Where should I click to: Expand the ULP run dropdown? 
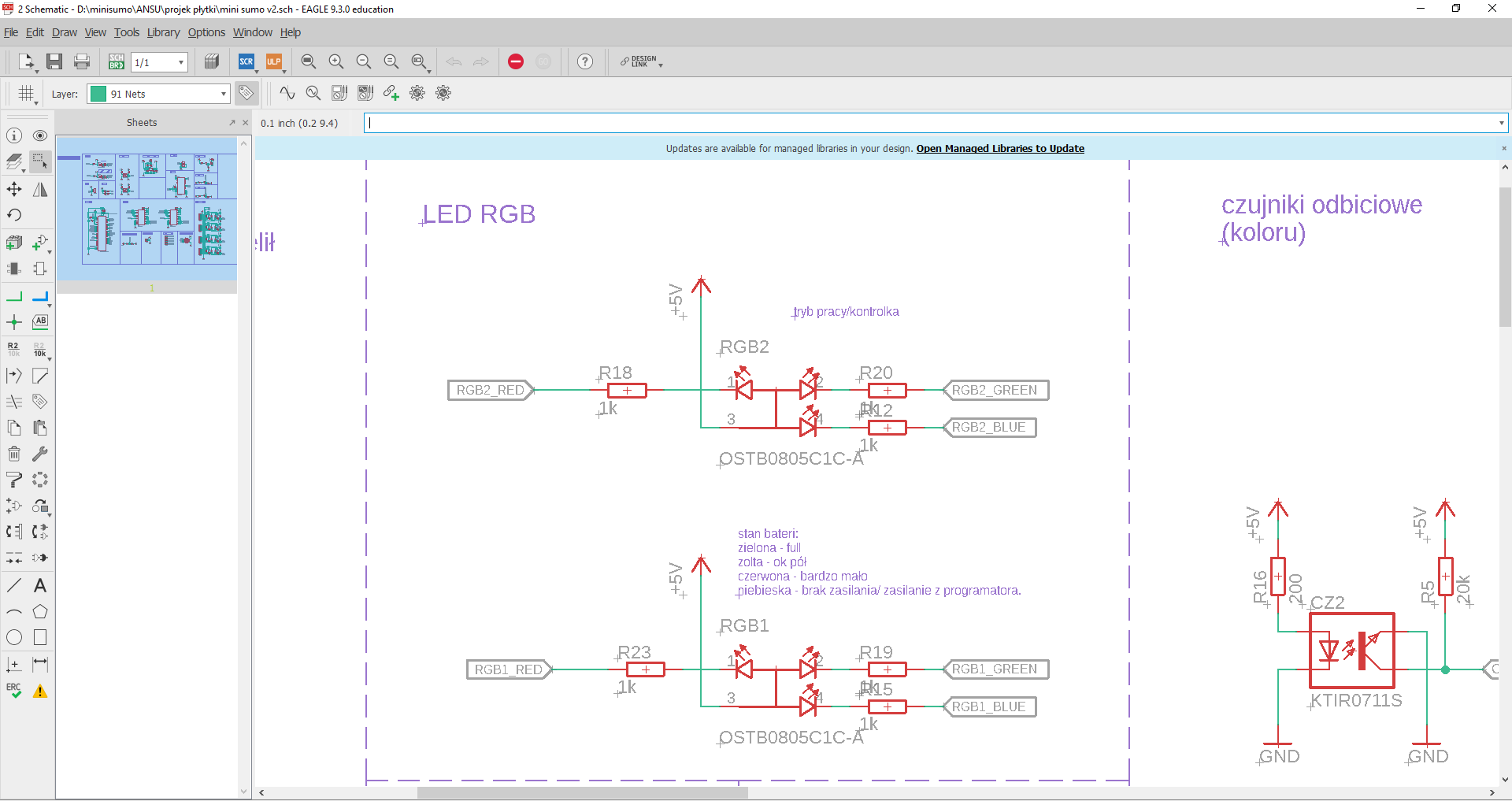coord(284,70)
